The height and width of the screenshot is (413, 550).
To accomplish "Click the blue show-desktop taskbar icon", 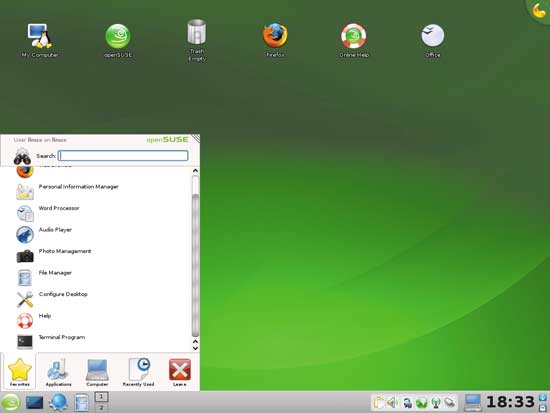I will 34,402.
